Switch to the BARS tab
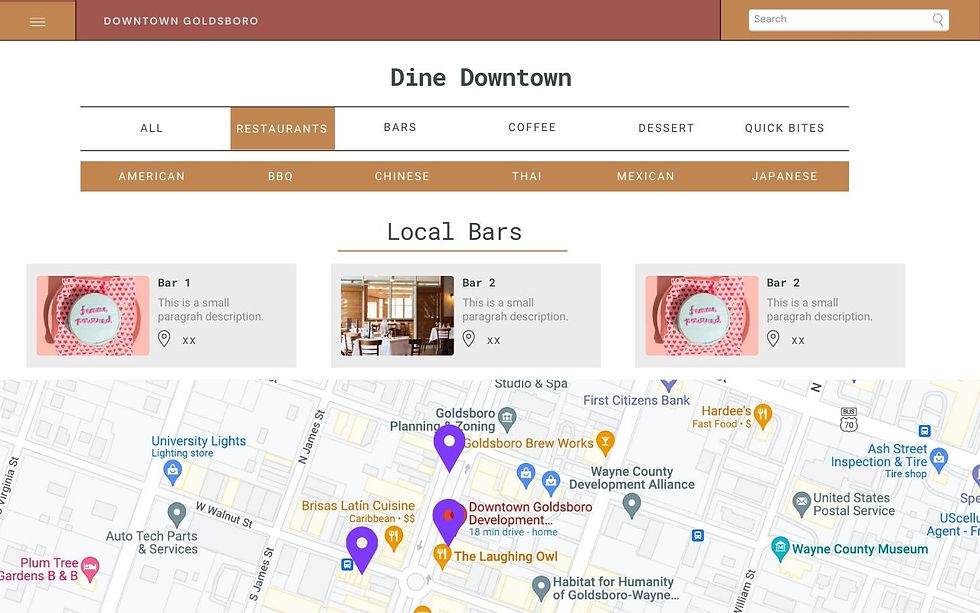980x613 pixels. pyautogui.click(x=400, y=127)
